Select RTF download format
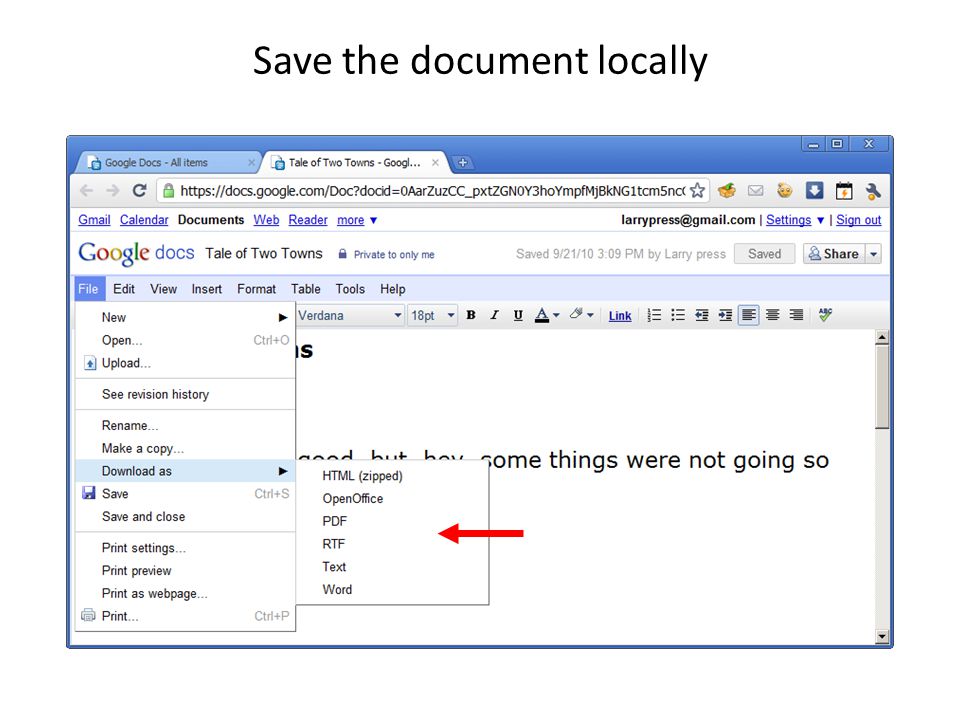 [334, 544]
